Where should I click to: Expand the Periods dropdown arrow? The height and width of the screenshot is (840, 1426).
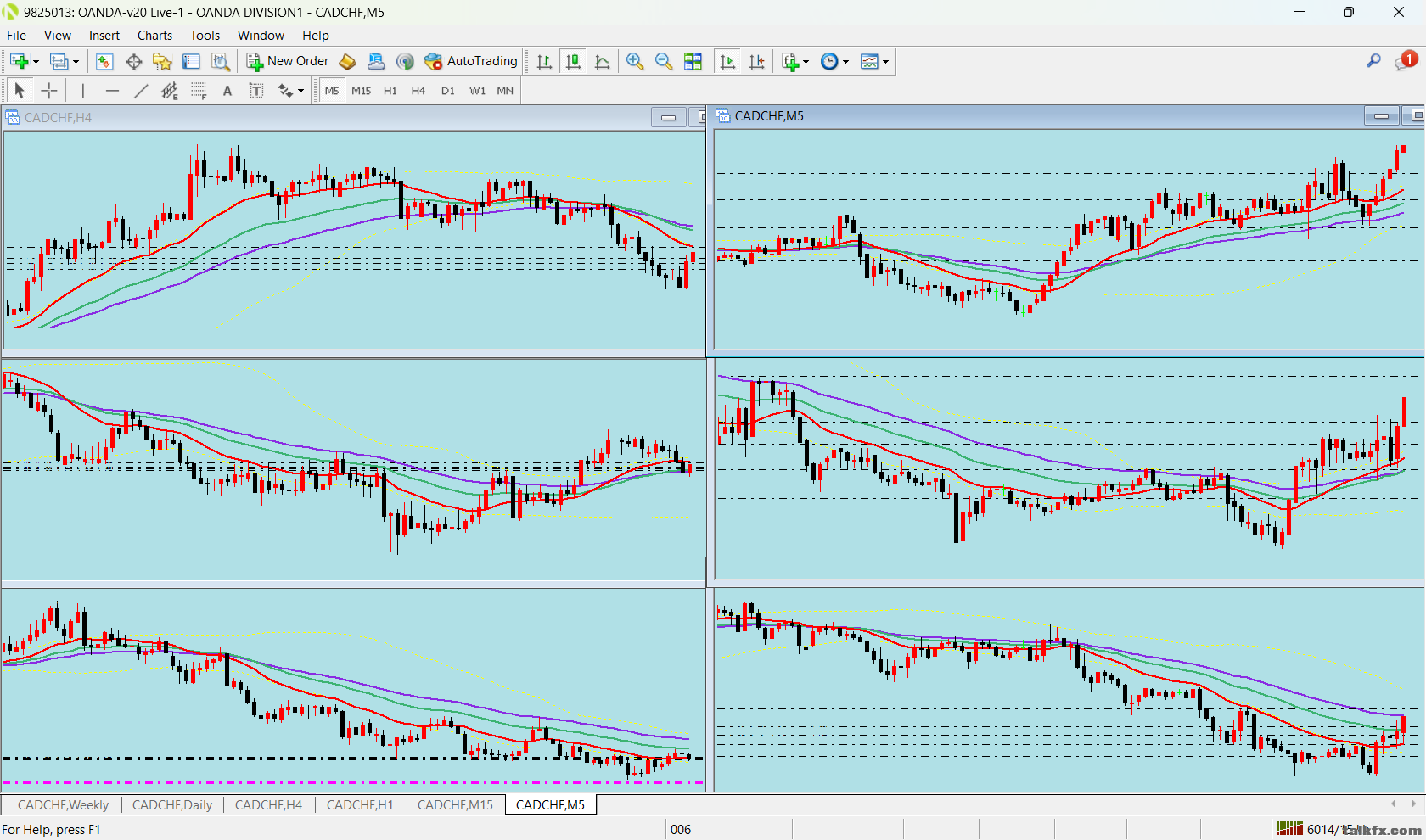845,61
